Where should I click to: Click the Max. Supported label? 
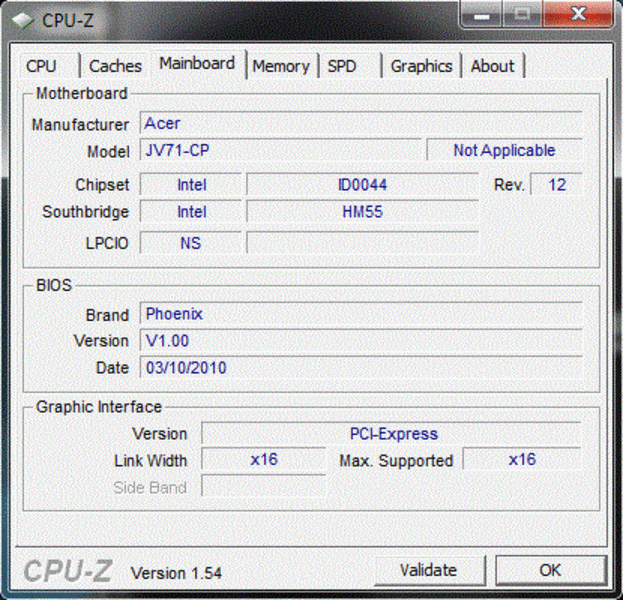click(396, 461)
